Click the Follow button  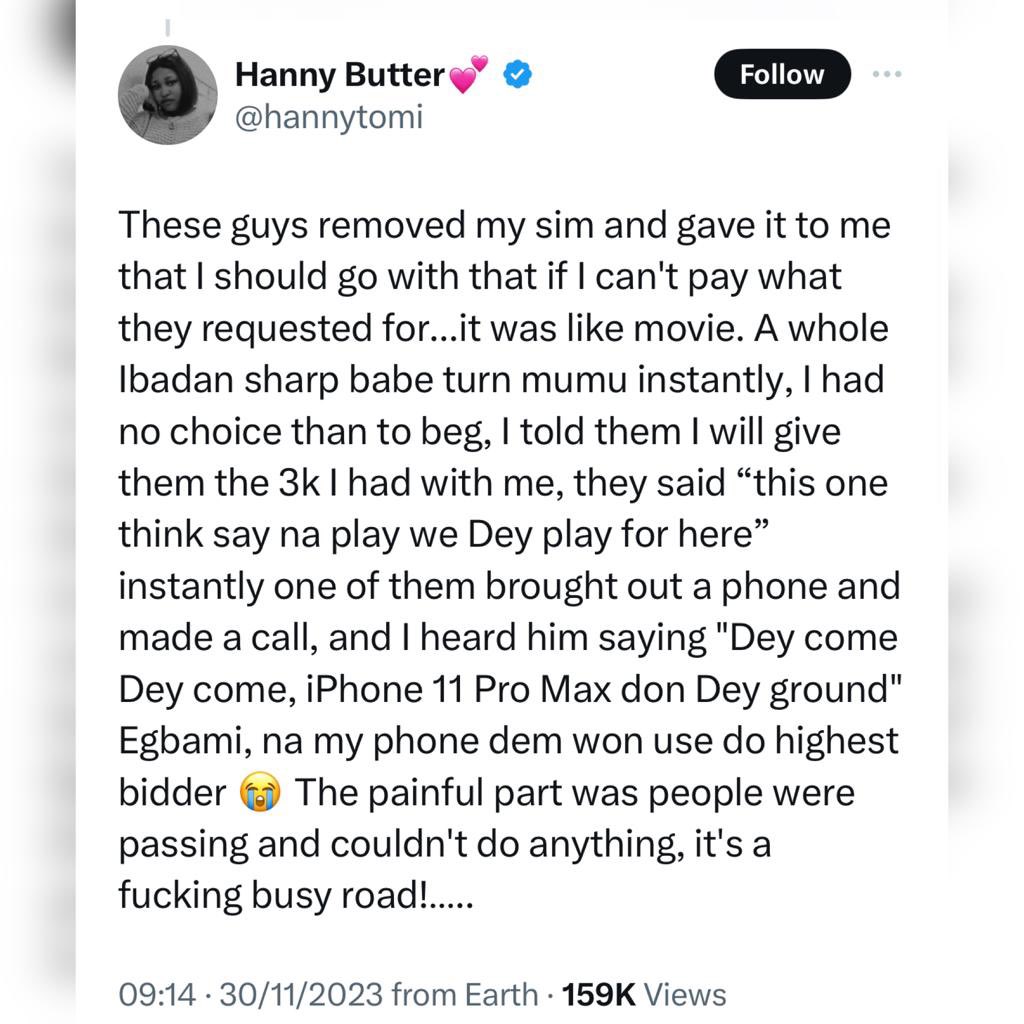pos(782,75)
